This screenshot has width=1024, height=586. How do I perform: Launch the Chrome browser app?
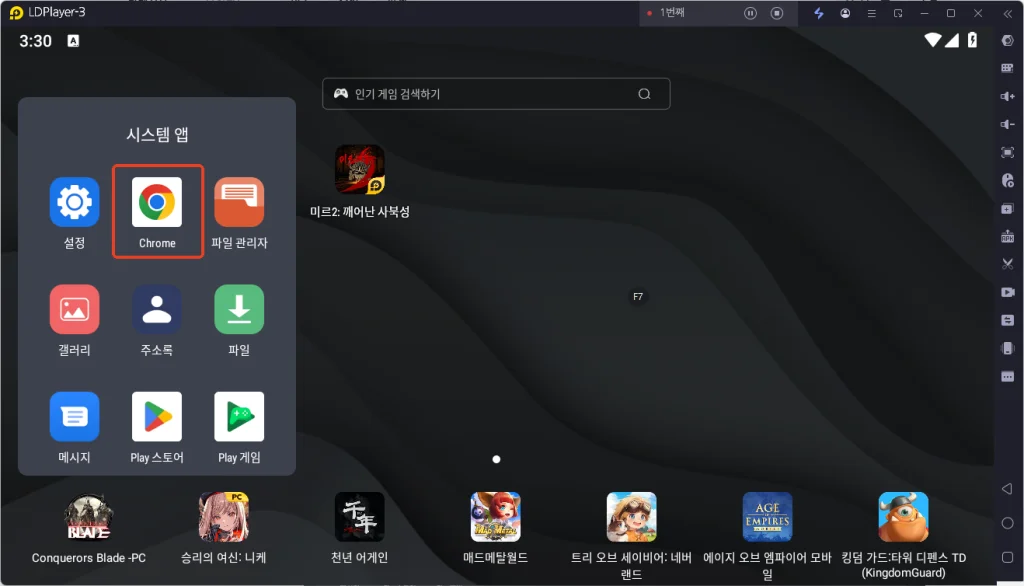[x=157, y=202]
